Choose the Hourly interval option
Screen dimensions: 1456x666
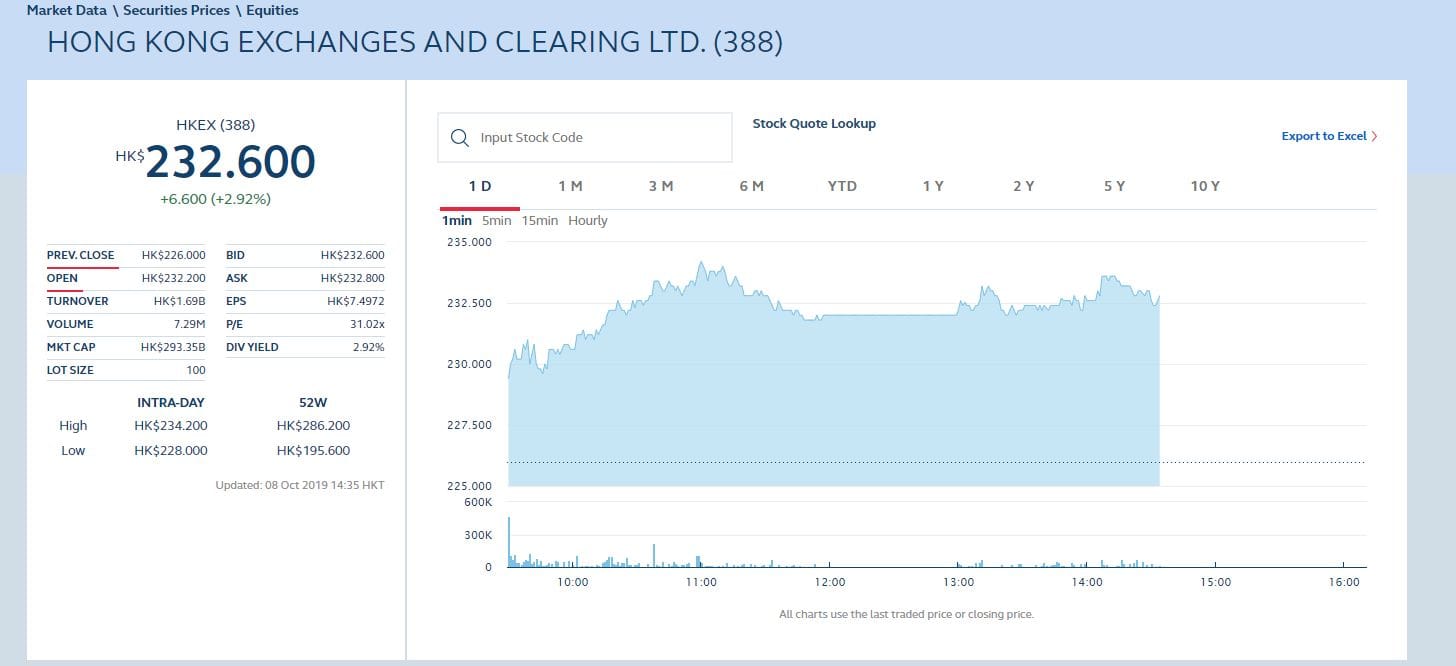click(x=588, y=221)
